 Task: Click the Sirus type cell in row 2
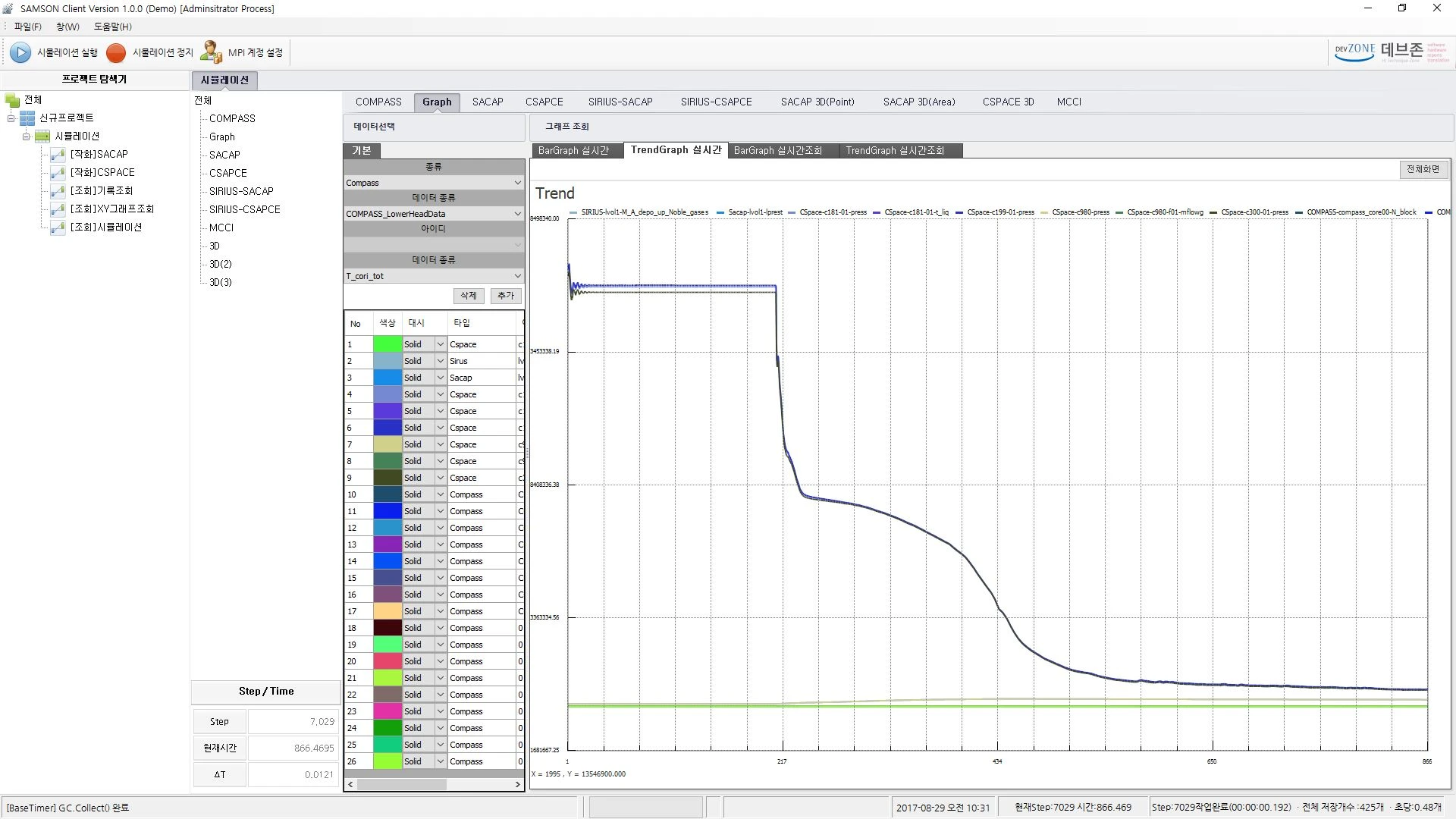tap(482, 361)
